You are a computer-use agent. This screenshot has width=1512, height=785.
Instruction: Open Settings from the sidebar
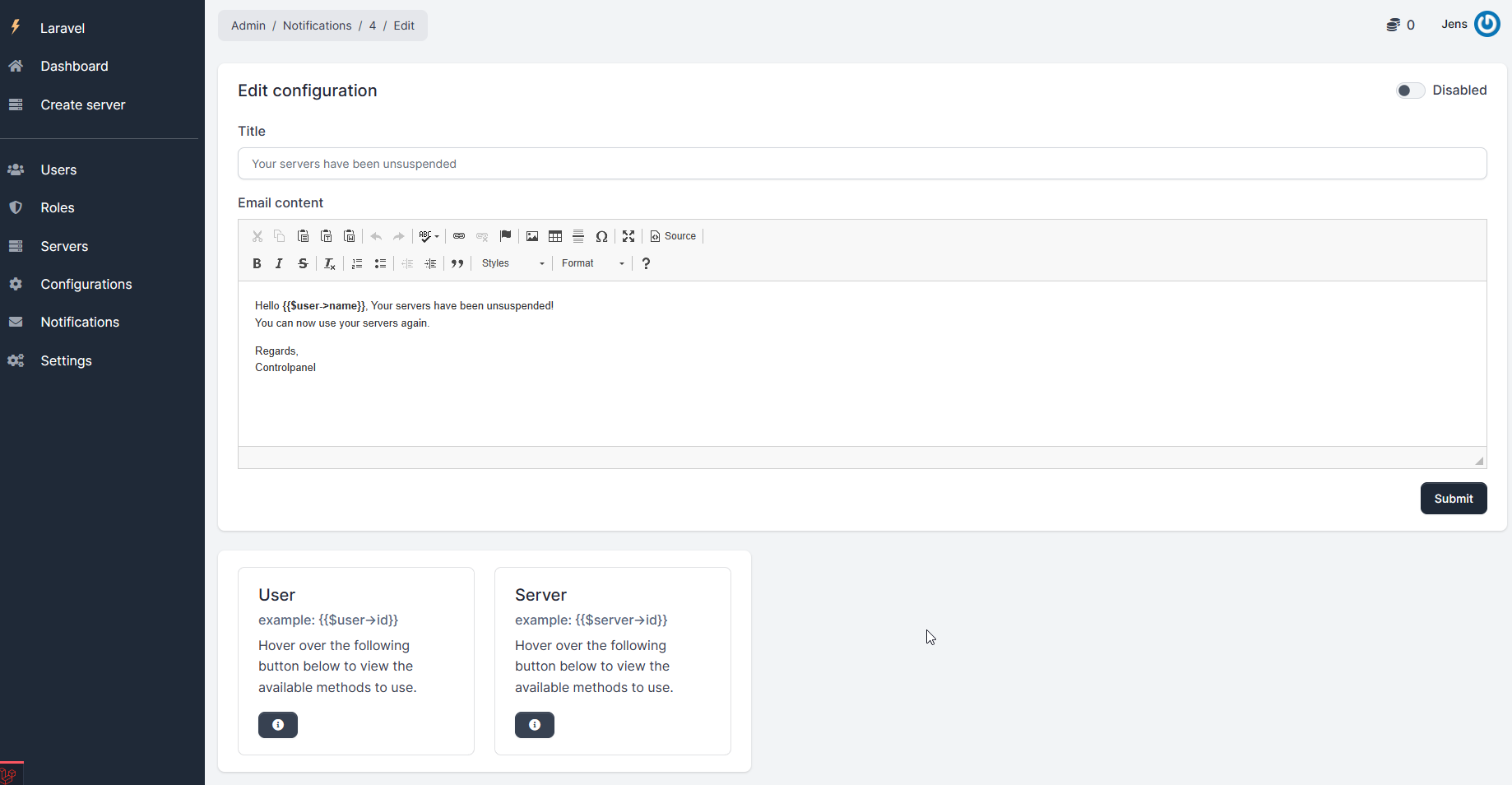pyautogui.click(x=66, y=360)
